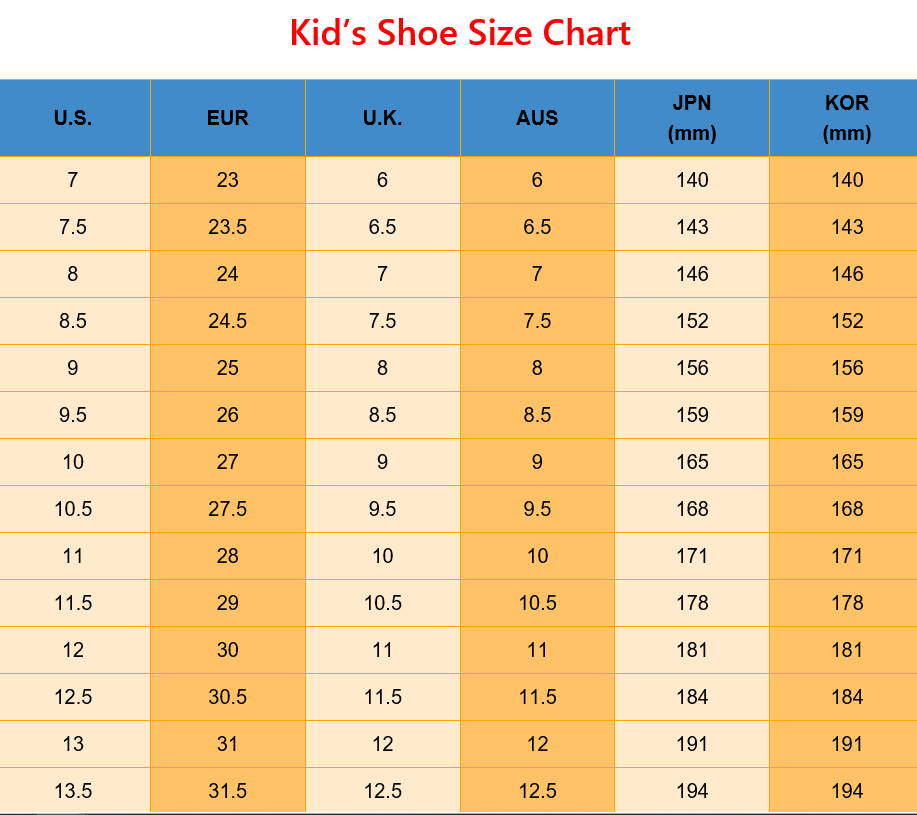Click the KOR 194 cell

(846, 791)
